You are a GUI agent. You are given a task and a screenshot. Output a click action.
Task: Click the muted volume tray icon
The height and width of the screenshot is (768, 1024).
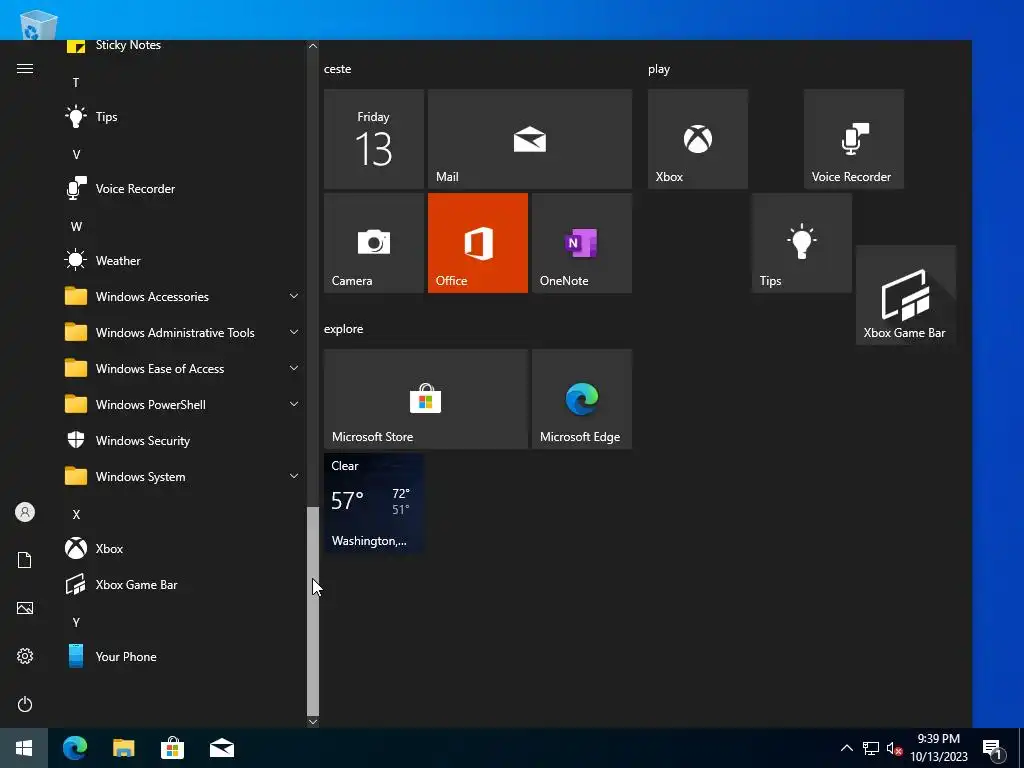[x=894, y=748]
